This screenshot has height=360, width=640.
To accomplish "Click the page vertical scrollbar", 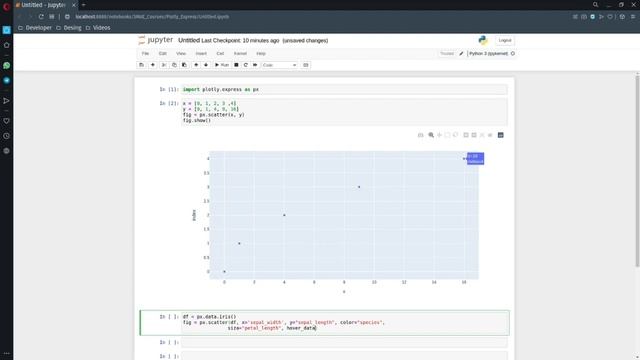I will 637,171.
